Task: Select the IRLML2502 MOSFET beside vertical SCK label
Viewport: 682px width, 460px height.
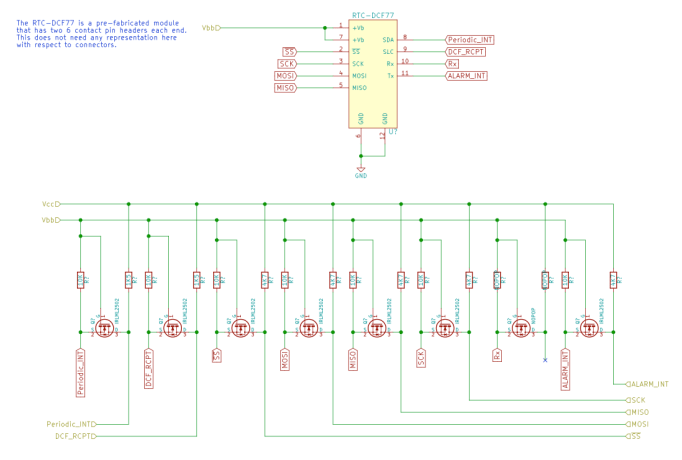Action: click(x=445, y=328)
